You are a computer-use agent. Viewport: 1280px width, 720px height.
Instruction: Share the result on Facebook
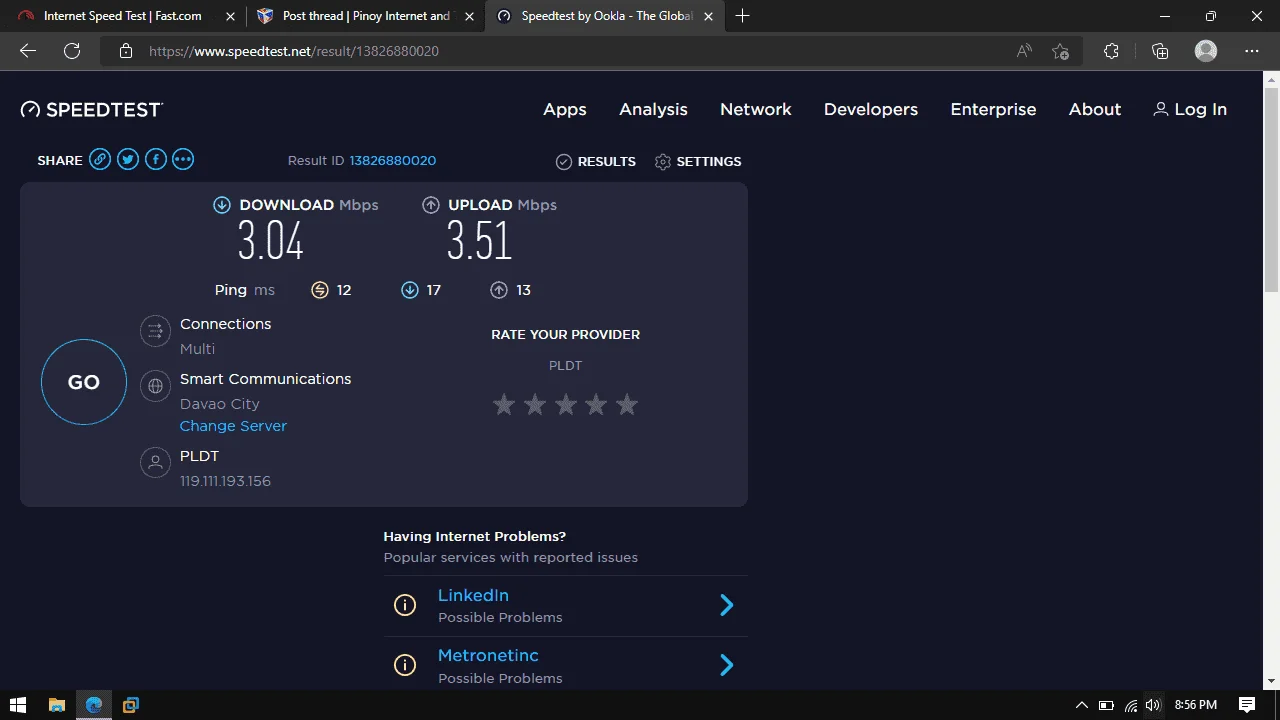click(x=155, y=159)
